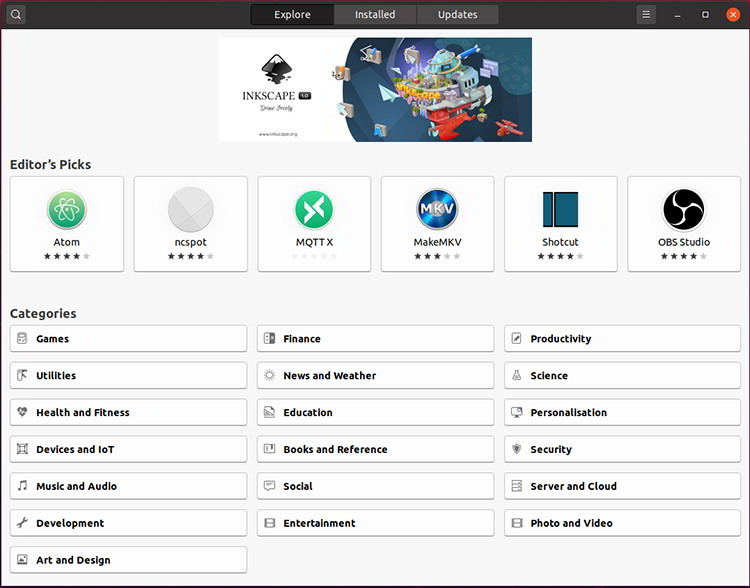This screenshot has height=588, width=750.
Task: Click the Shotcut star rating
Action: coord(561,256)
